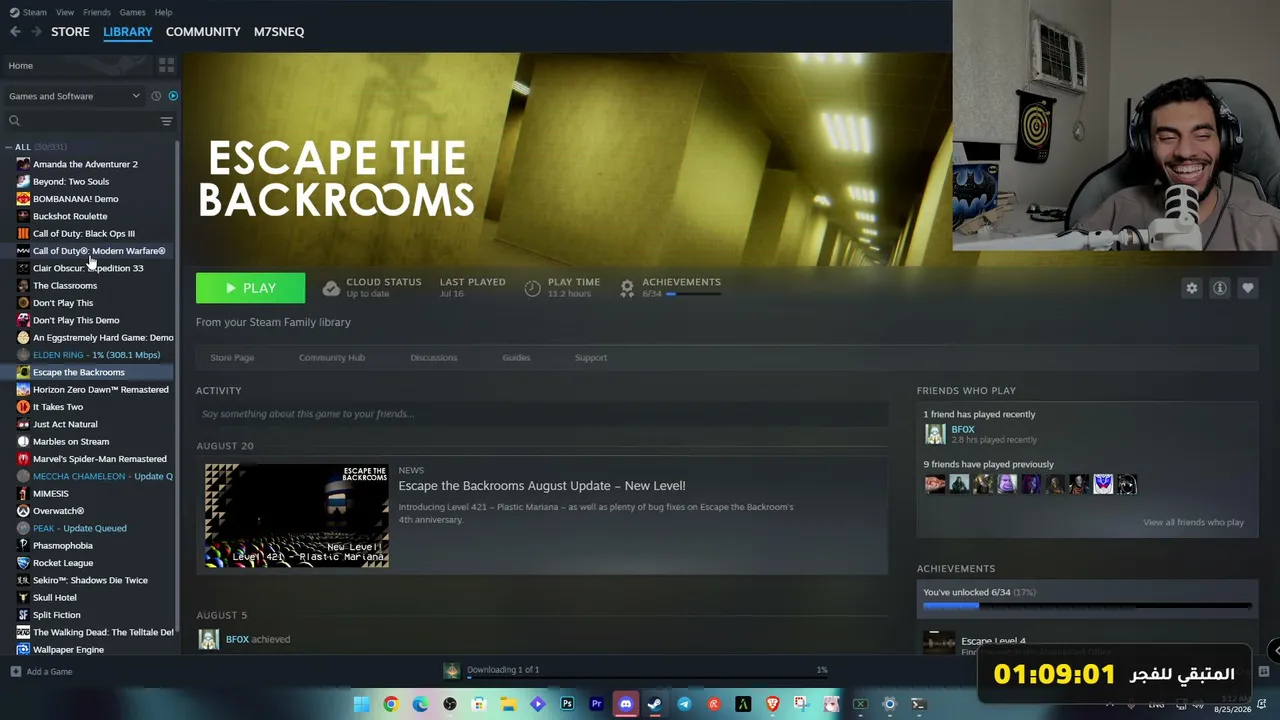Screen dimensions: 1280x720
Task: Click the Steam icon in the taskbar
Action: [655, 704]
